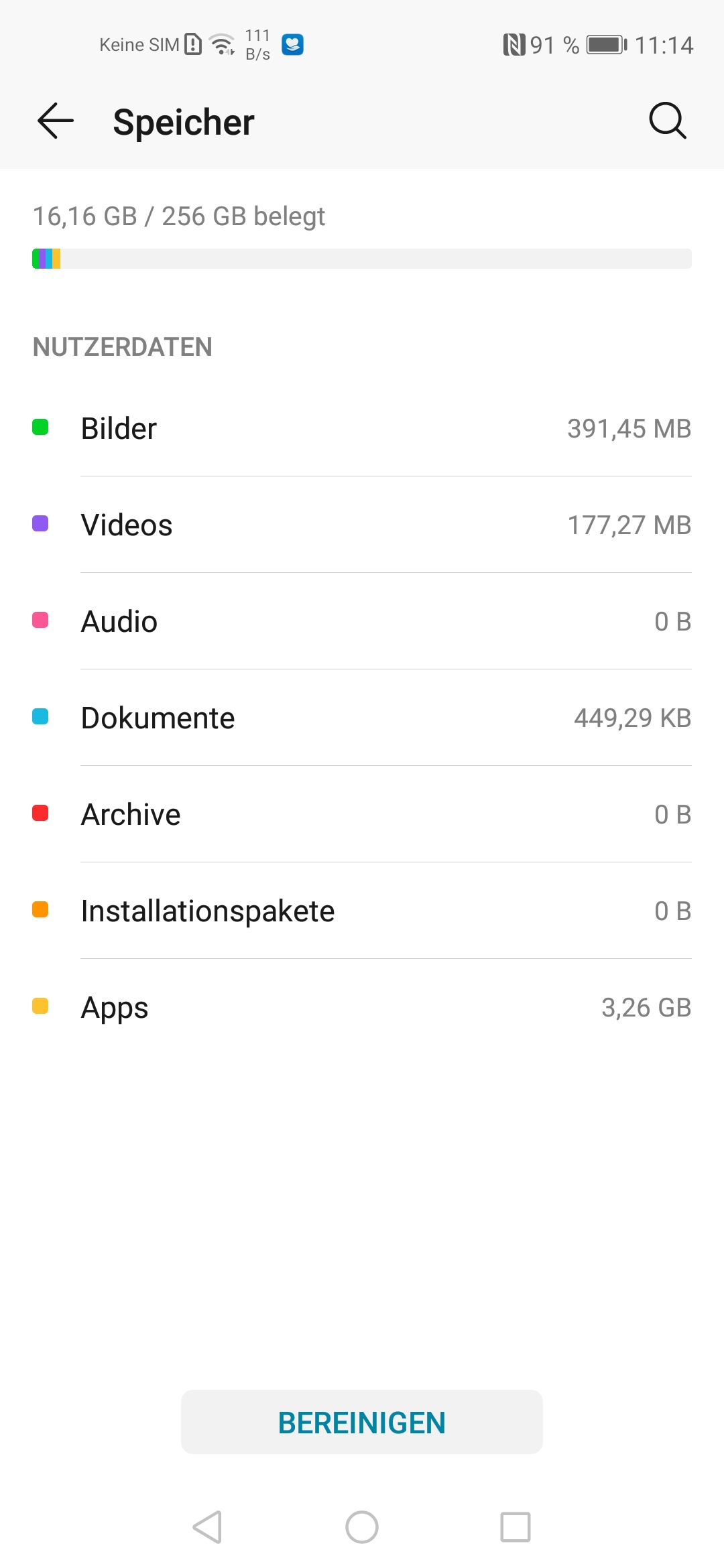Open the Audio storage entry
Screen dimensions: 724x1568
tap(362, 621)
